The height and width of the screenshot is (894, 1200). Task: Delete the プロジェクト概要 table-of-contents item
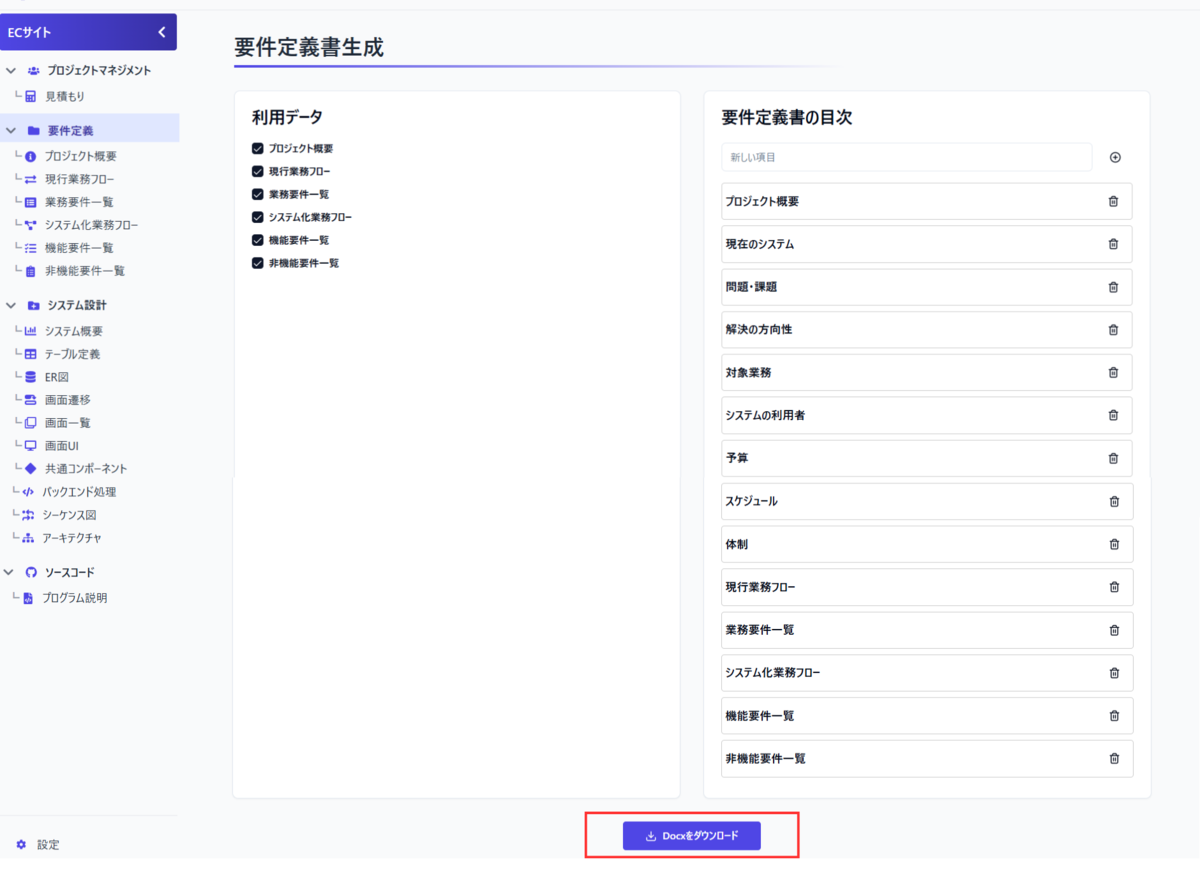coord(1113,201)
